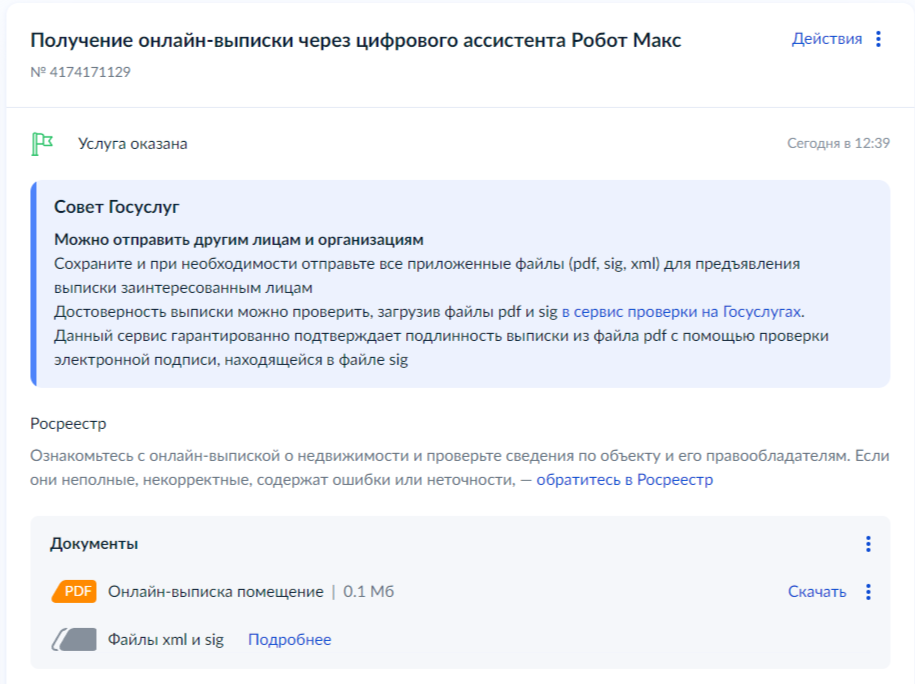This screenshot has height=684, width=915.
Task: Click the Росреестр department label
Action: click(68, 424)
